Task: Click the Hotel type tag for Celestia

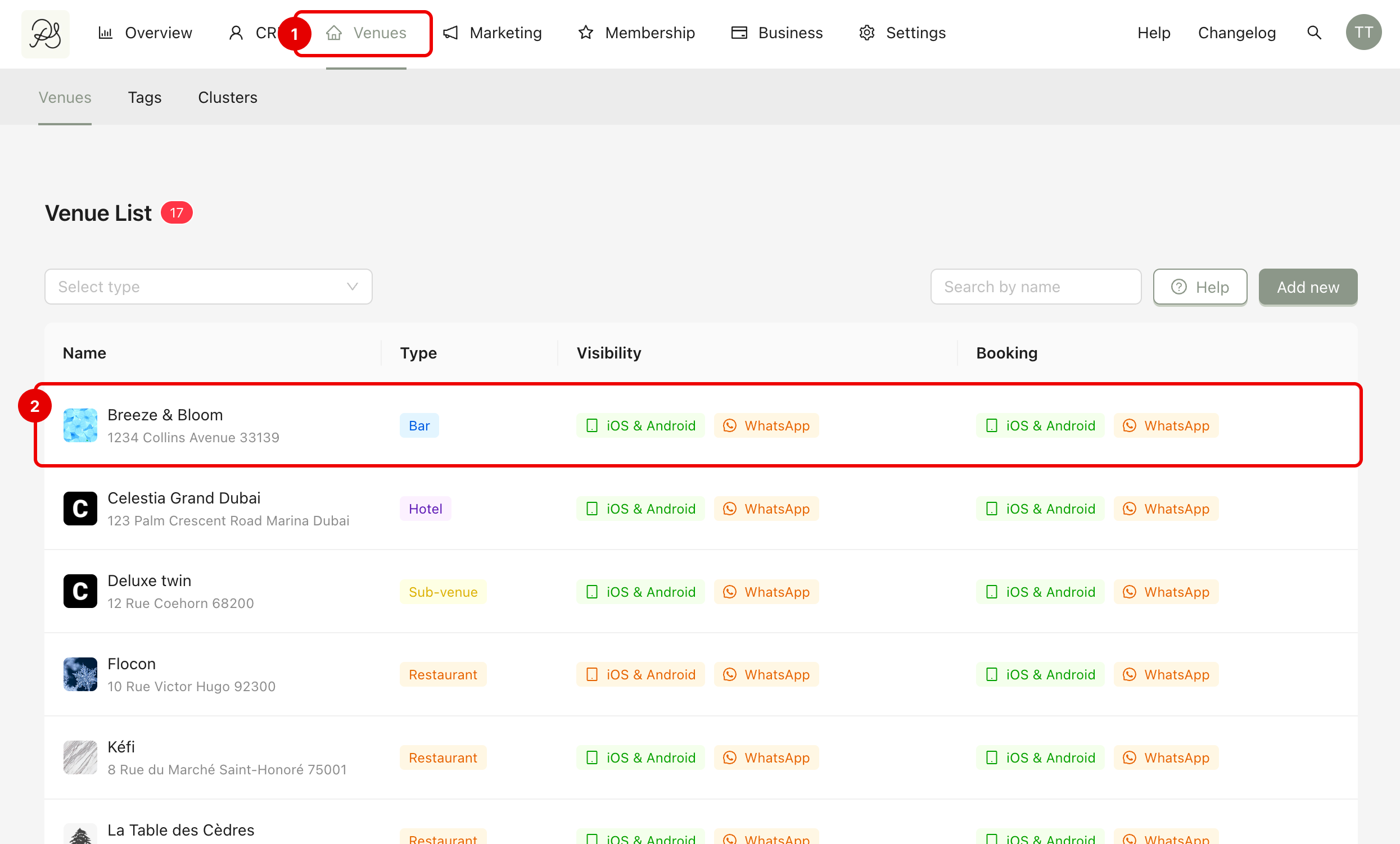Action: 425,509
